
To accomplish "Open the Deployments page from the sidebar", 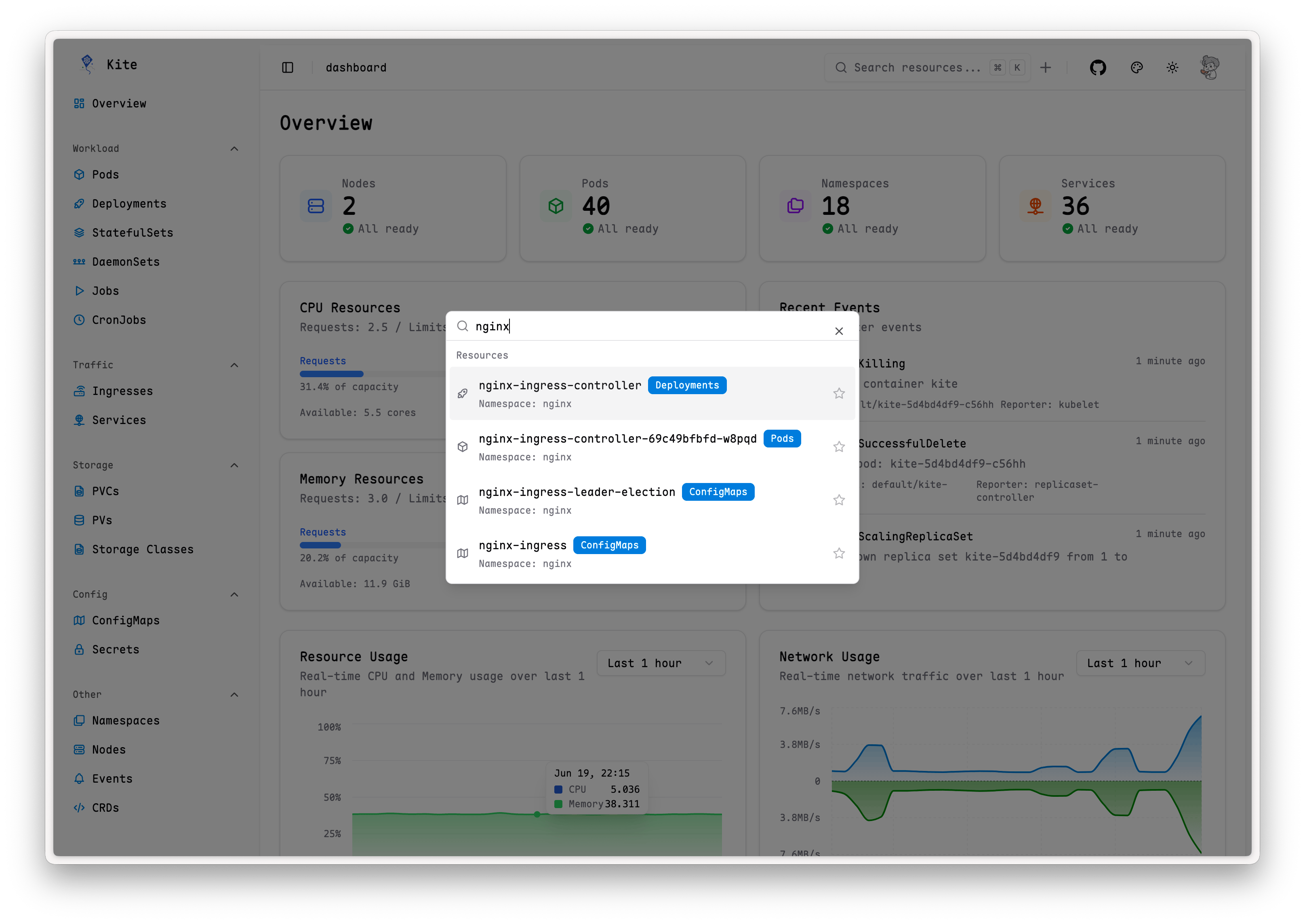I will point(128,203).
